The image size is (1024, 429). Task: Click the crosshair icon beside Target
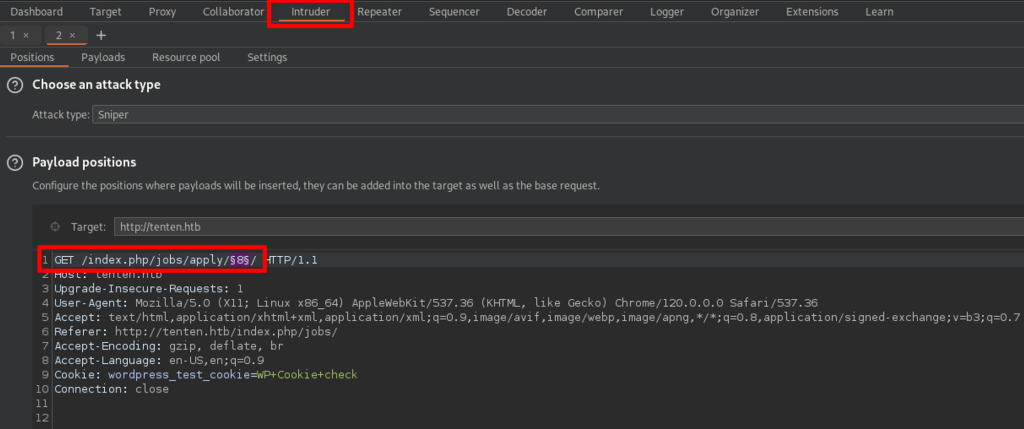pos(55,227)
